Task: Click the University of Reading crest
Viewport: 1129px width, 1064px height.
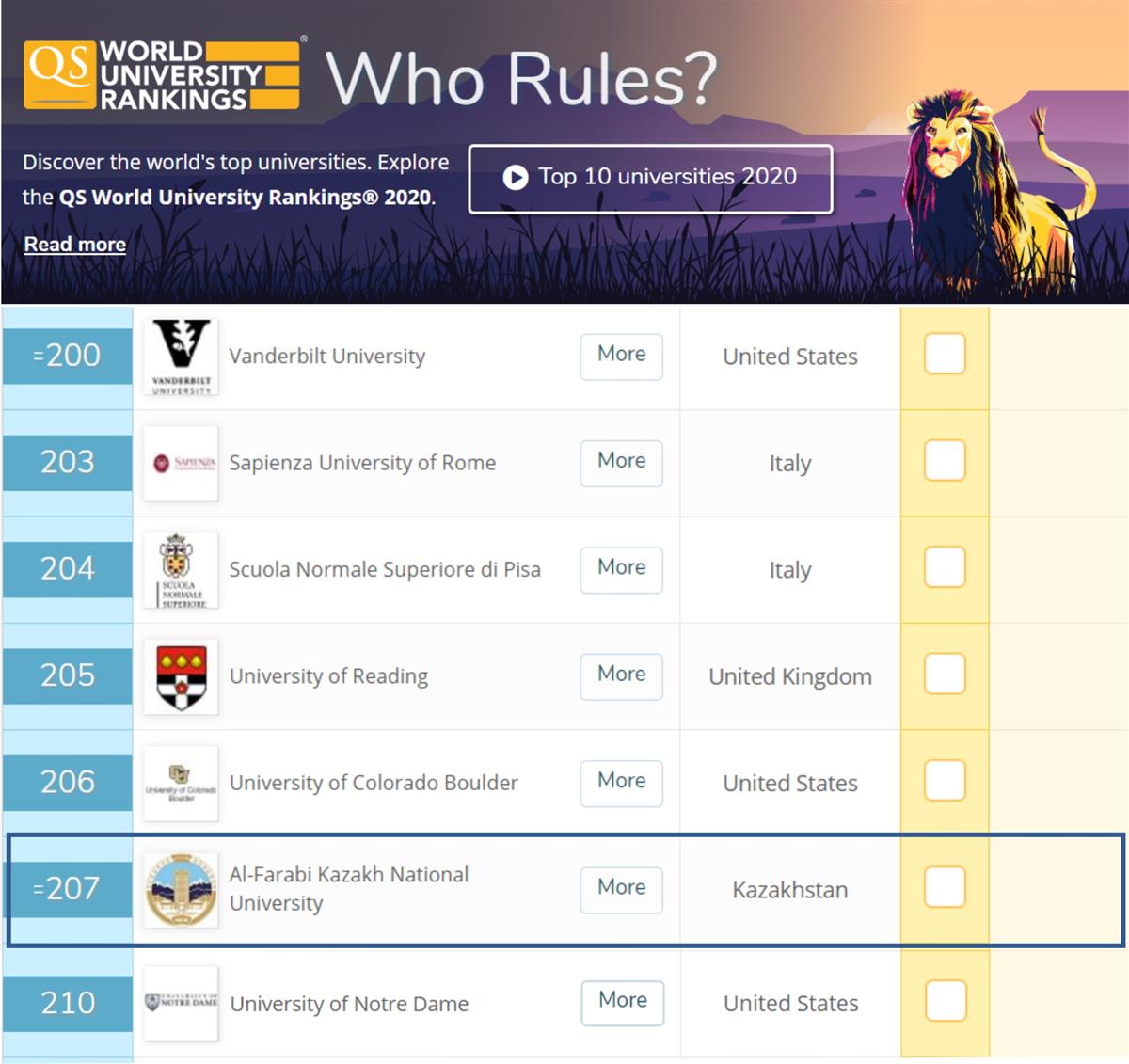Action: pos(181,676)
